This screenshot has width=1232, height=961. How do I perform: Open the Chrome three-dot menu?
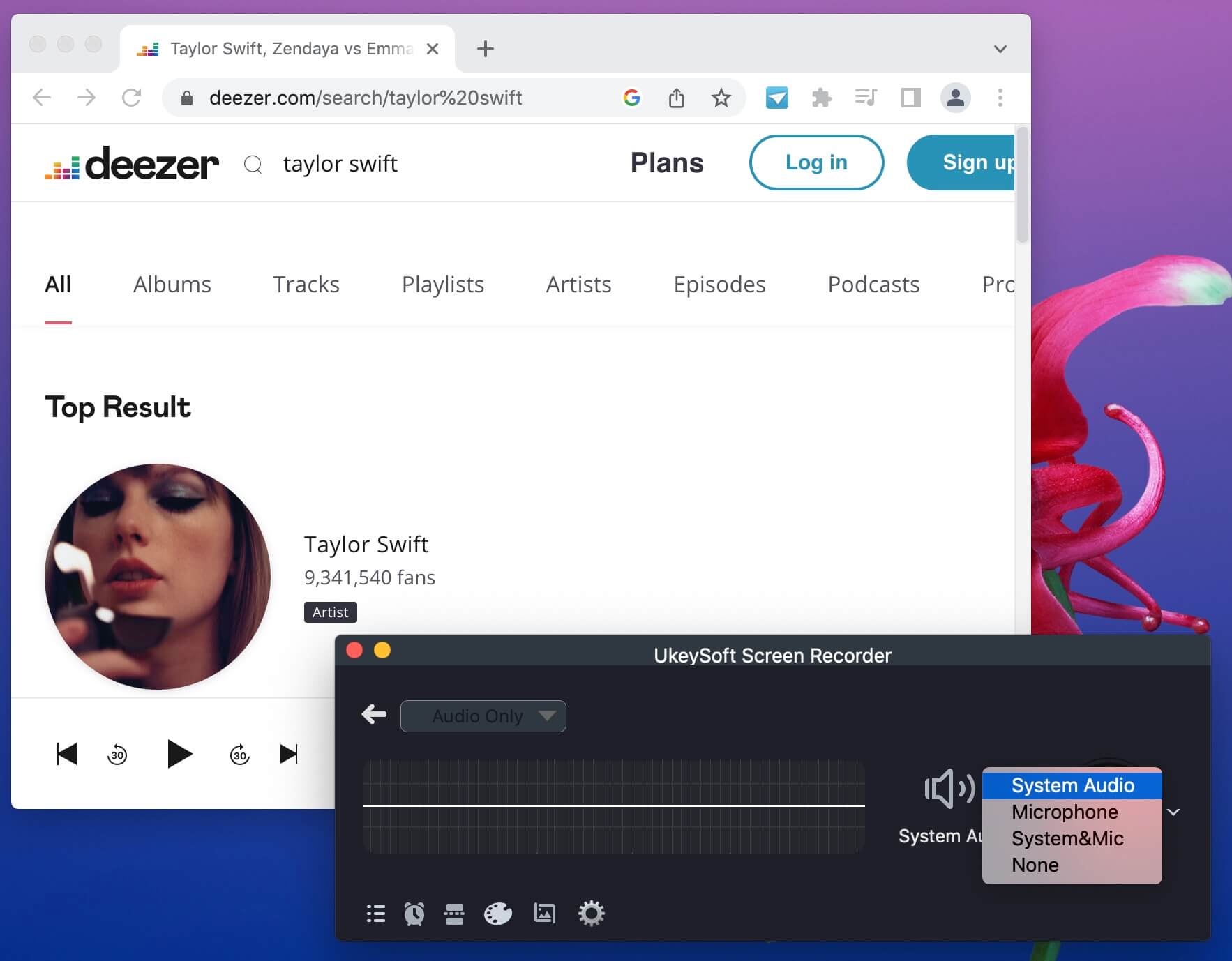[x=1000, y=98]
